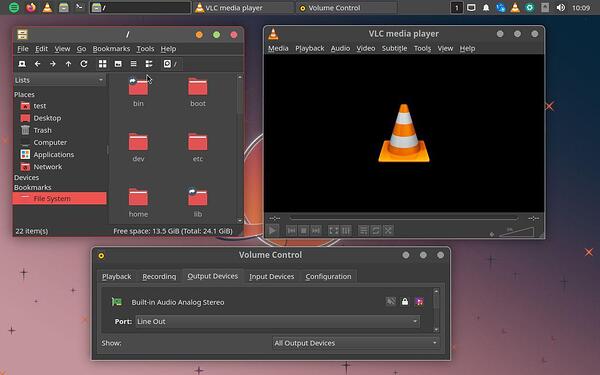Open the green applications menu in panel
The image size is (600, 375).
[14, 8]
